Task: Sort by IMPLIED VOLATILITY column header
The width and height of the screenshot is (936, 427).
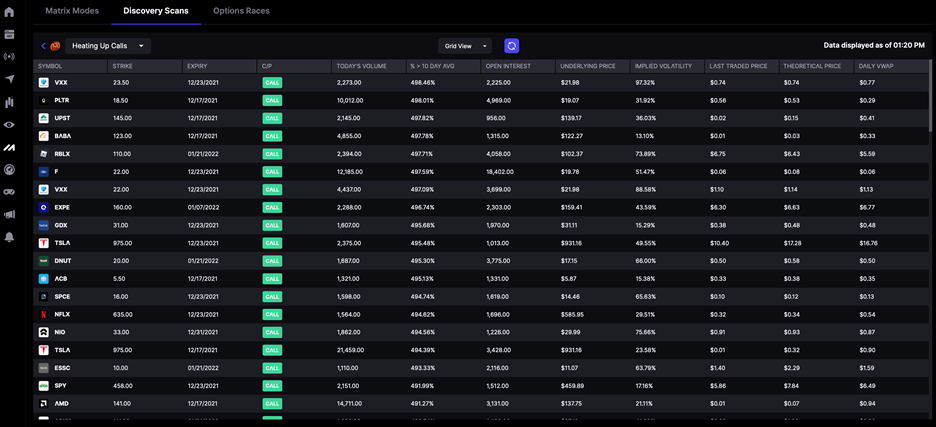Action: pos(663,66)
